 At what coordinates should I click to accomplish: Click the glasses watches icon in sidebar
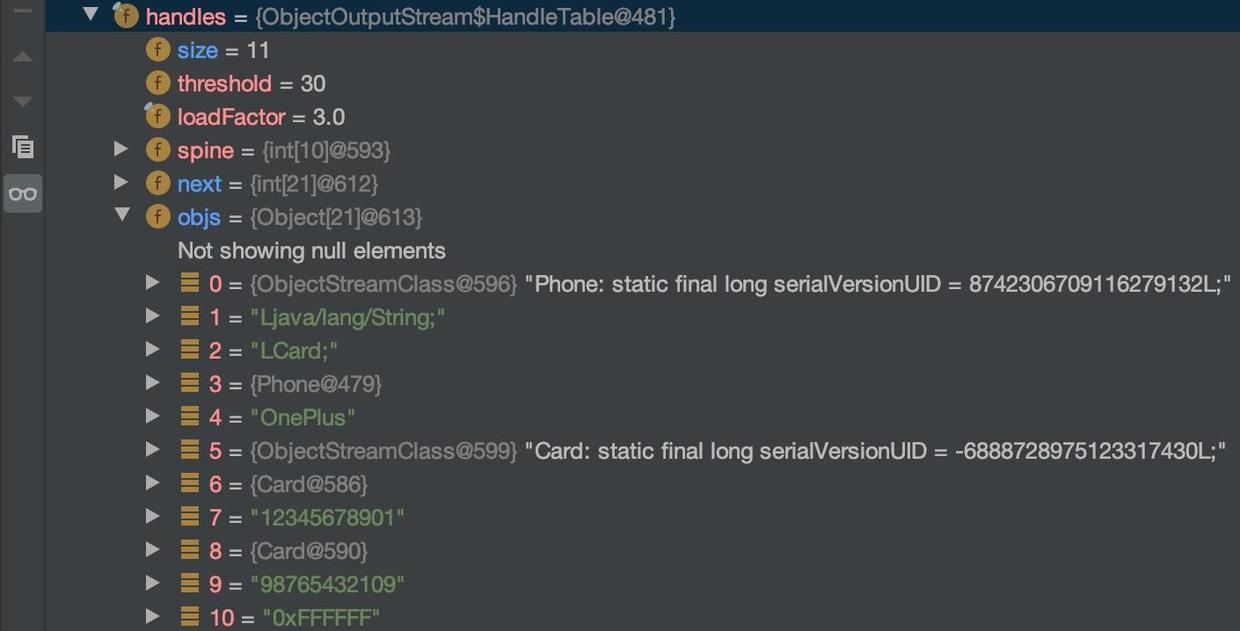pyautogui.click(x=23, y=193)
